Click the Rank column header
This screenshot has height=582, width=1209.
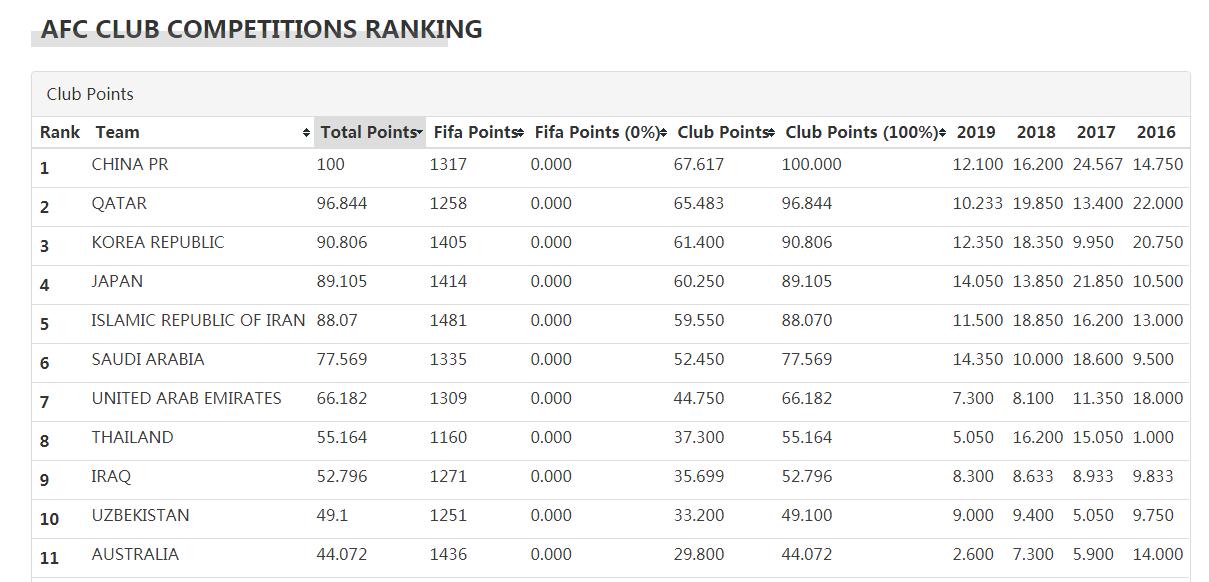(x=60, y=132)
